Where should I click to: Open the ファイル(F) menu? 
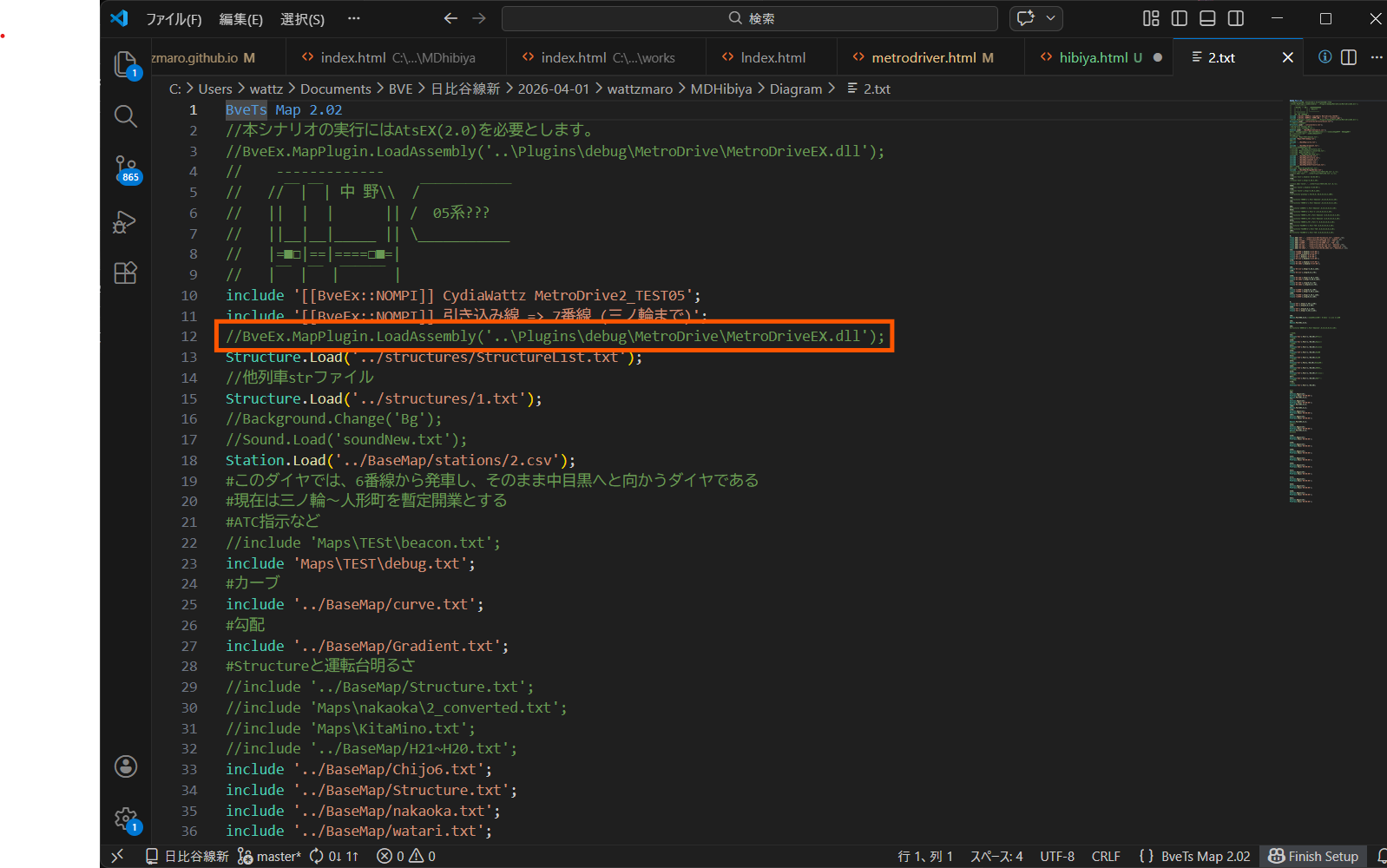coord(174,19)
